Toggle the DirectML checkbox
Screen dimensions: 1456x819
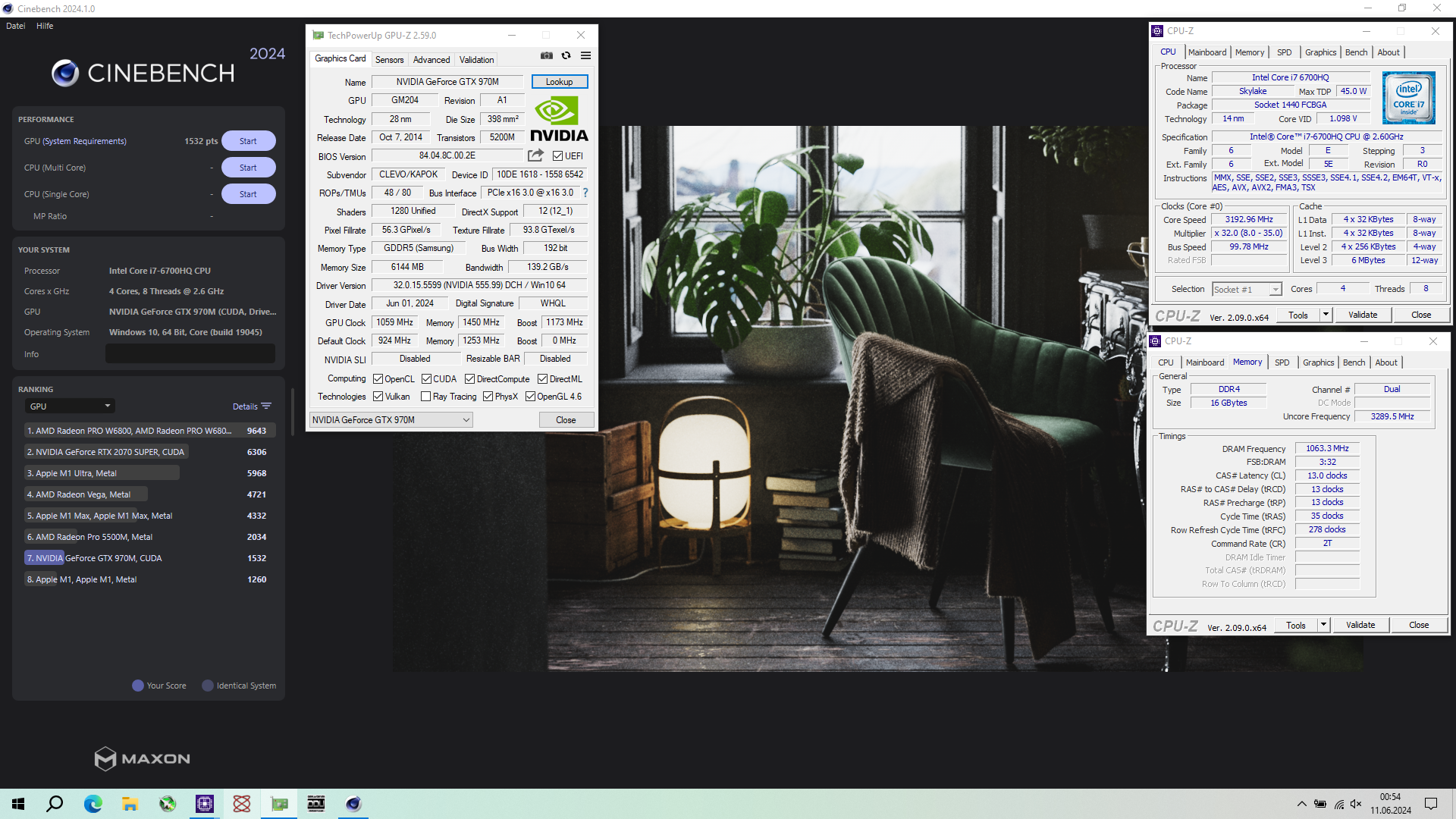[542, 379]
